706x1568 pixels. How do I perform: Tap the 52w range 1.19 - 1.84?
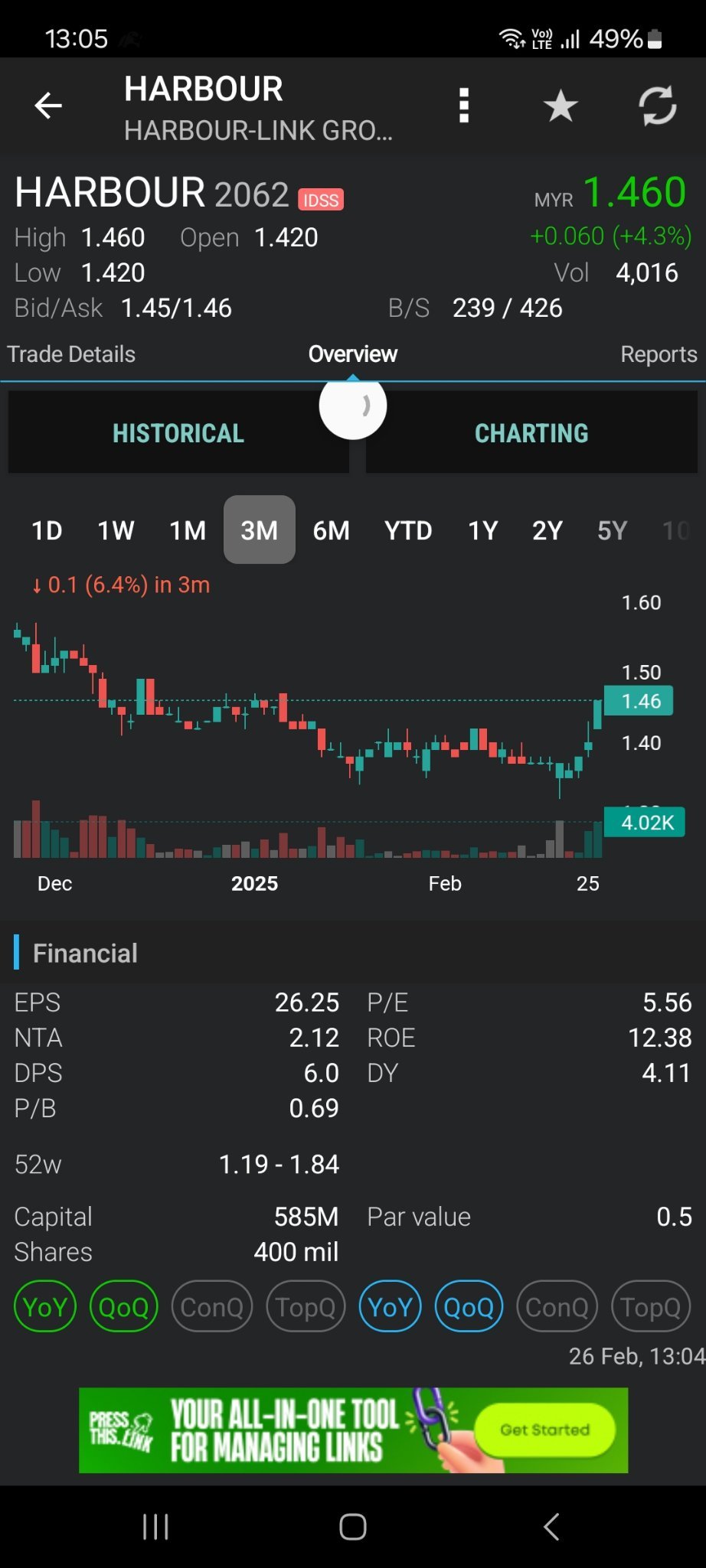(x=279, y=1164)
